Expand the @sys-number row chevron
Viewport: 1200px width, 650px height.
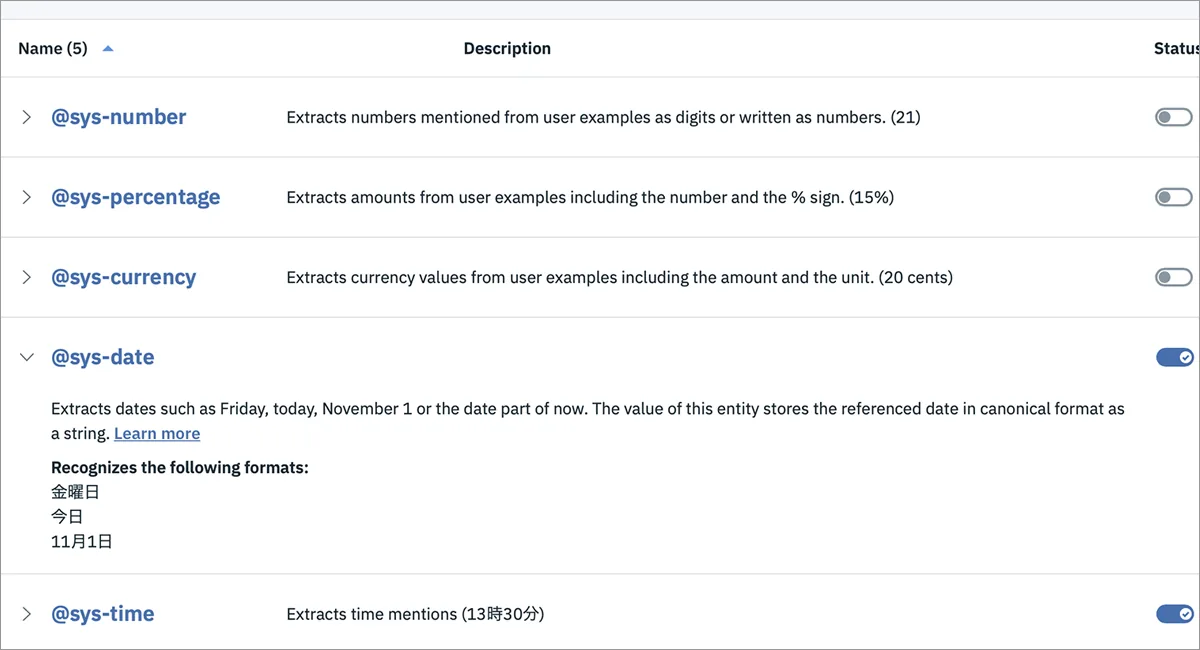click(x=27, y=117)
